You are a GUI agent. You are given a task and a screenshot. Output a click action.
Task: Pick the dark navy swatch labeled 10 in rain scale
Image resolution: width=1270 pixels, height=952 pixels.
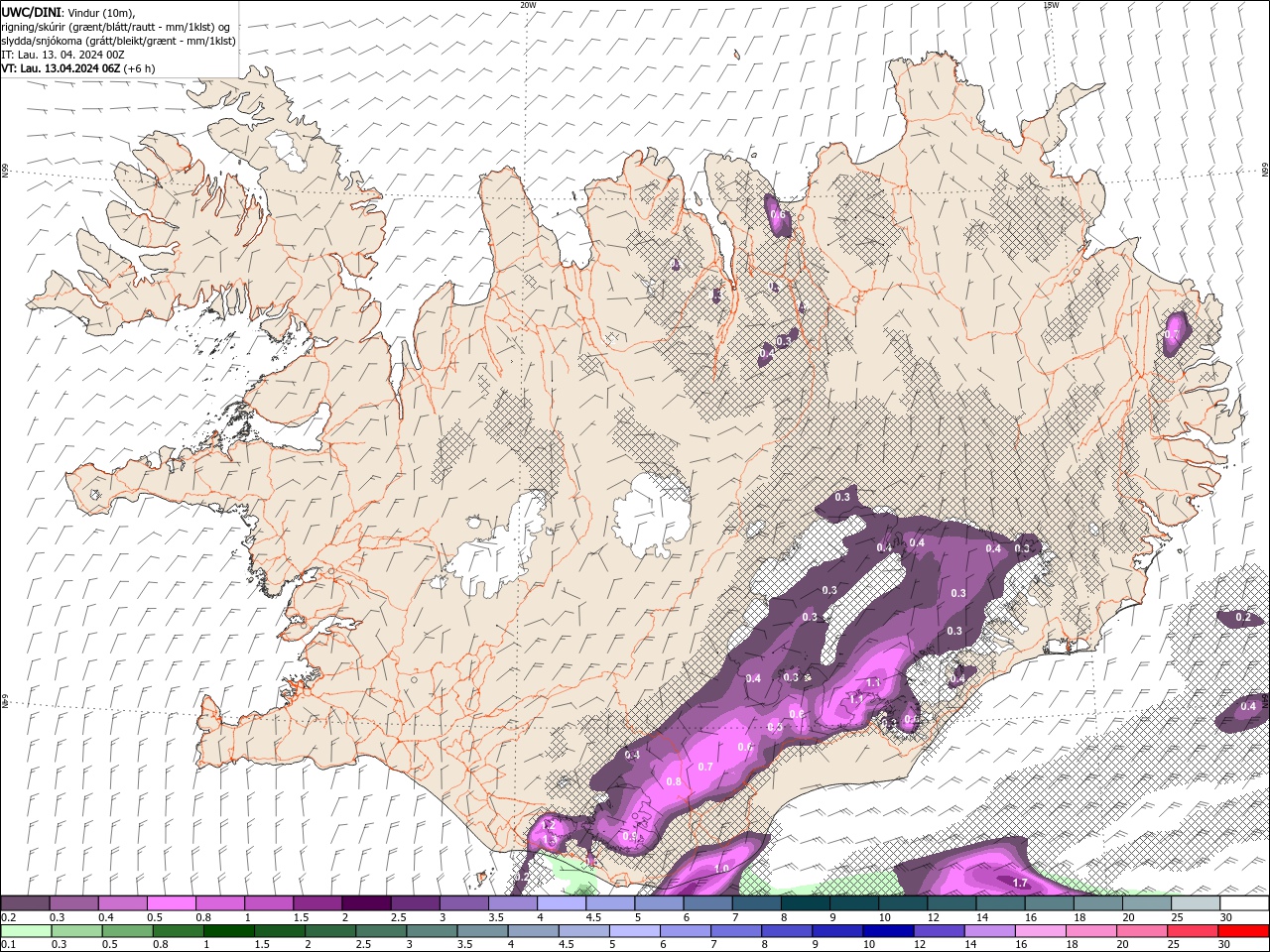[x=886, y=931]
